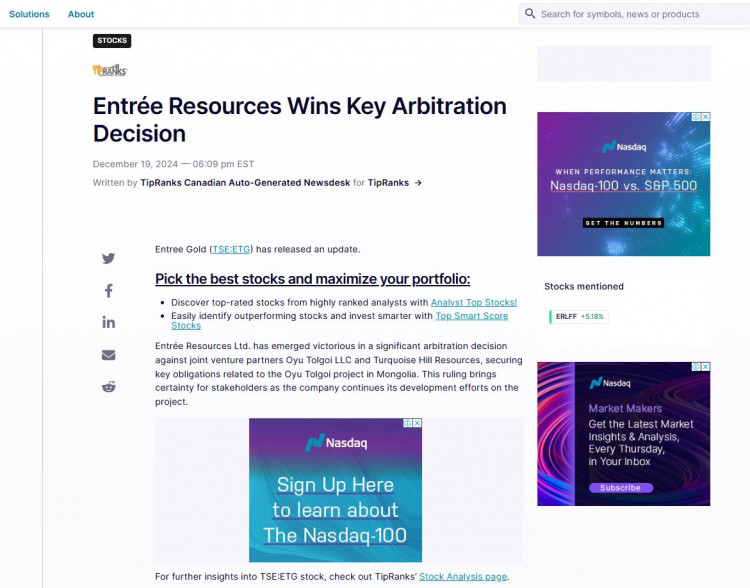Open the About menu
This screenshot has height=588, width=750.
(x=81, y=14)
